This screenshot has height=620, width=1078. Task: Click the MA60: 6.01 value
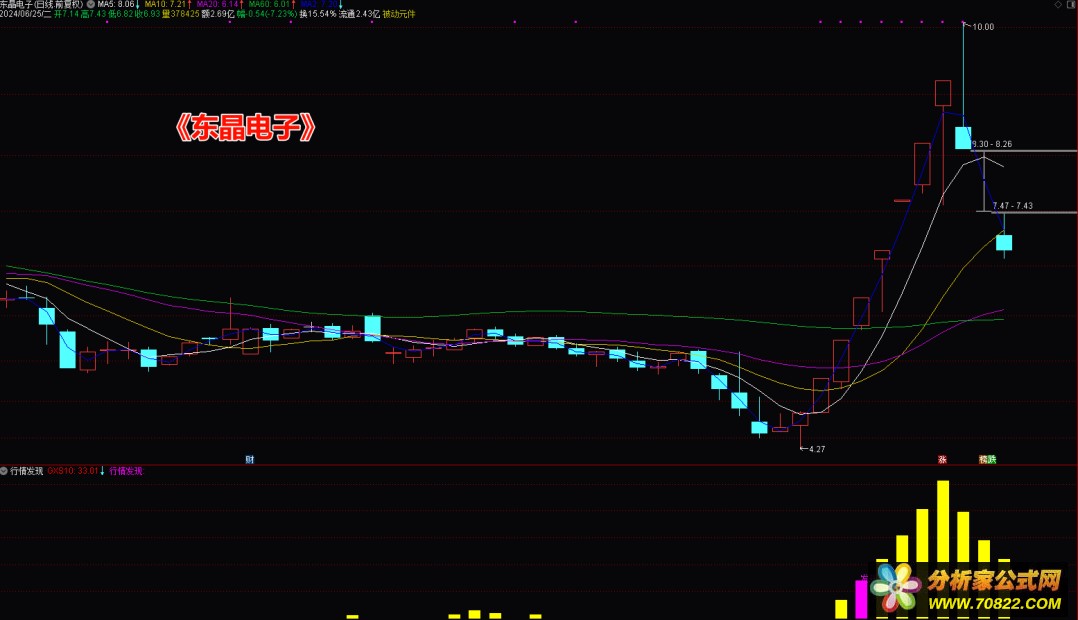(270, 4)
